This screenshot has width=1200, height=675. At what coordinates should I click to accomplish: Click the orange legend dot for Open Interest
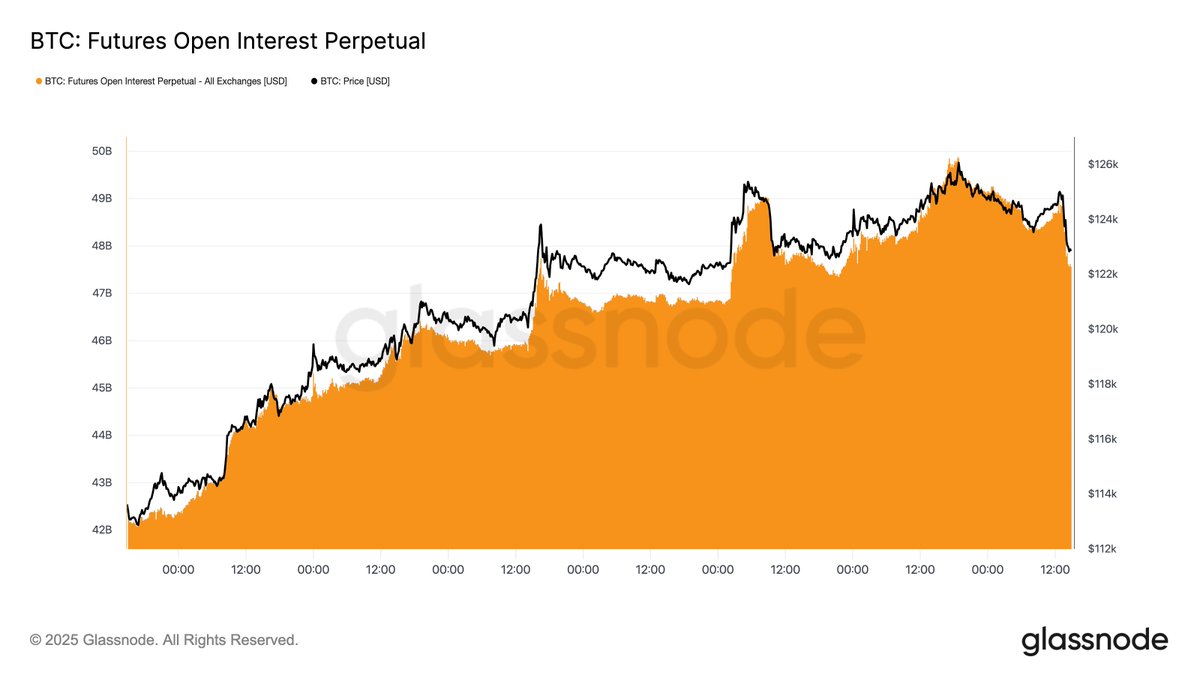pos(39,81)
